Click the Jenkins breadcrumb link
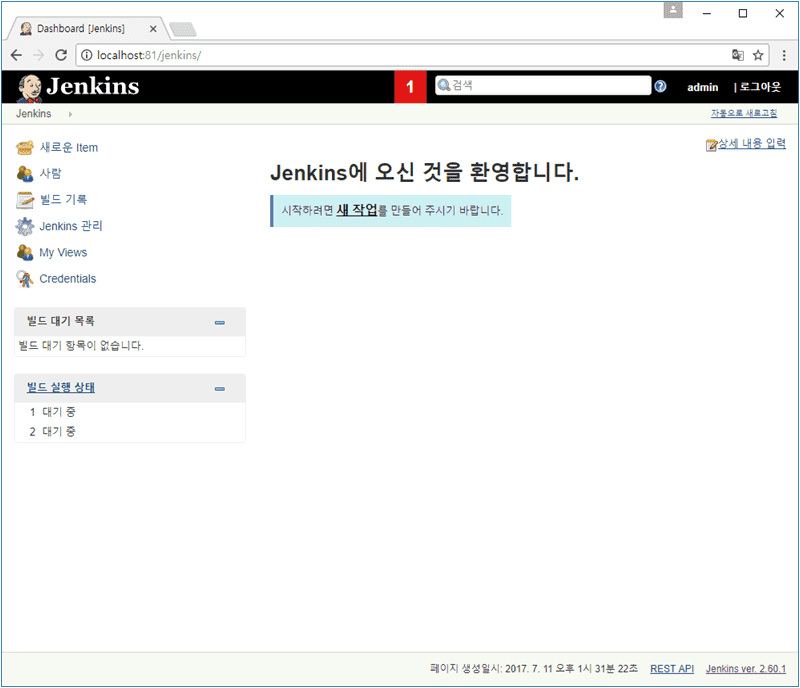800x688 pixels. (34, 114)
